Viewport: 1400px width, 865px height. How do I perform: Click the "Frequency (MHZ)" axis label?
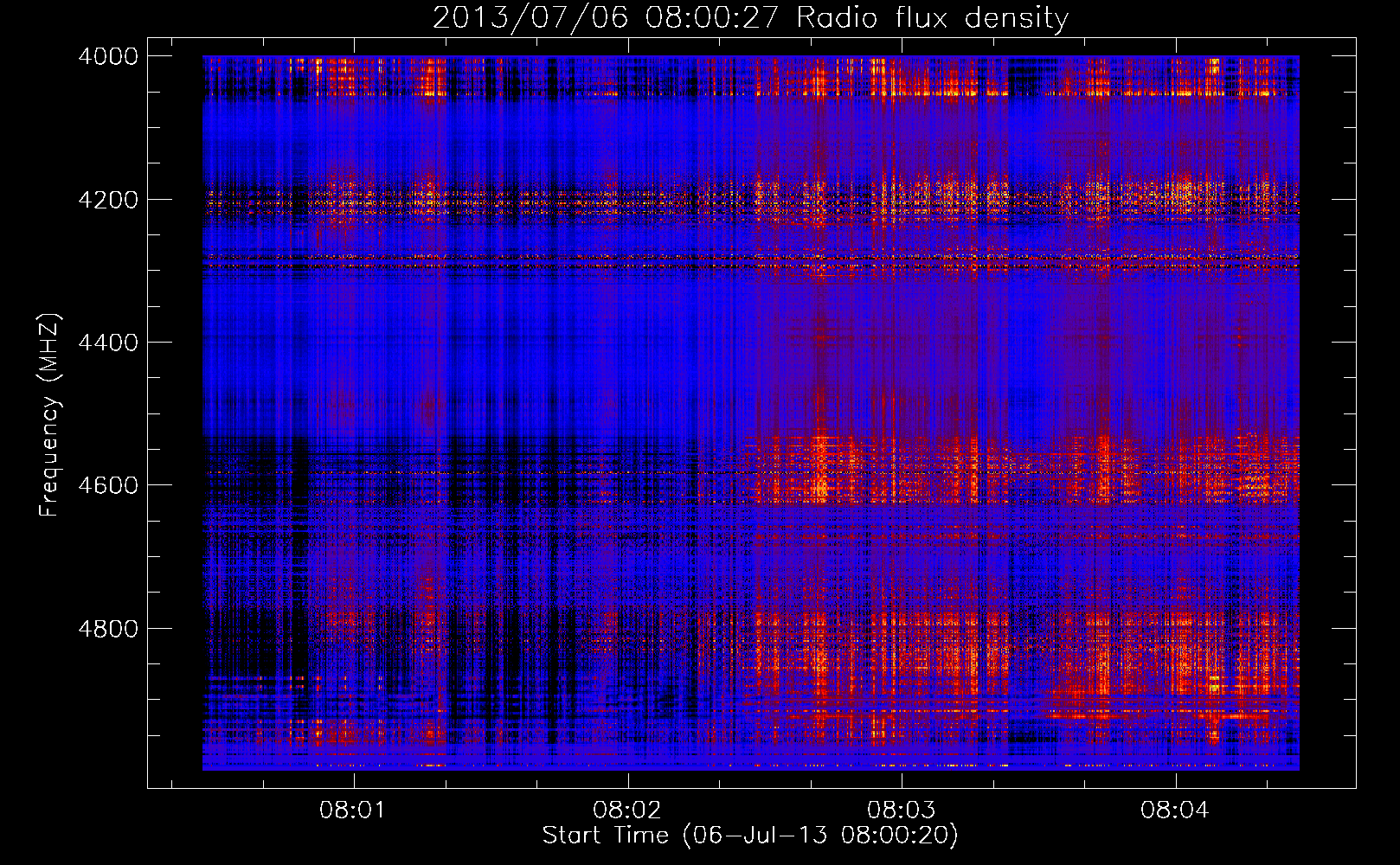(x=50, y=414)
